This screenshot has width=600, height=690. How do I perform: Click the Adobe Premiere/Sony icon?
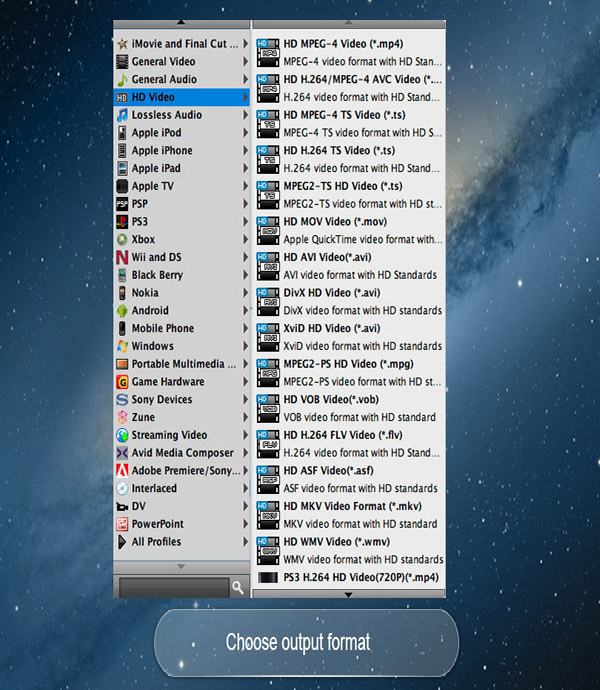tap(122, 471)
